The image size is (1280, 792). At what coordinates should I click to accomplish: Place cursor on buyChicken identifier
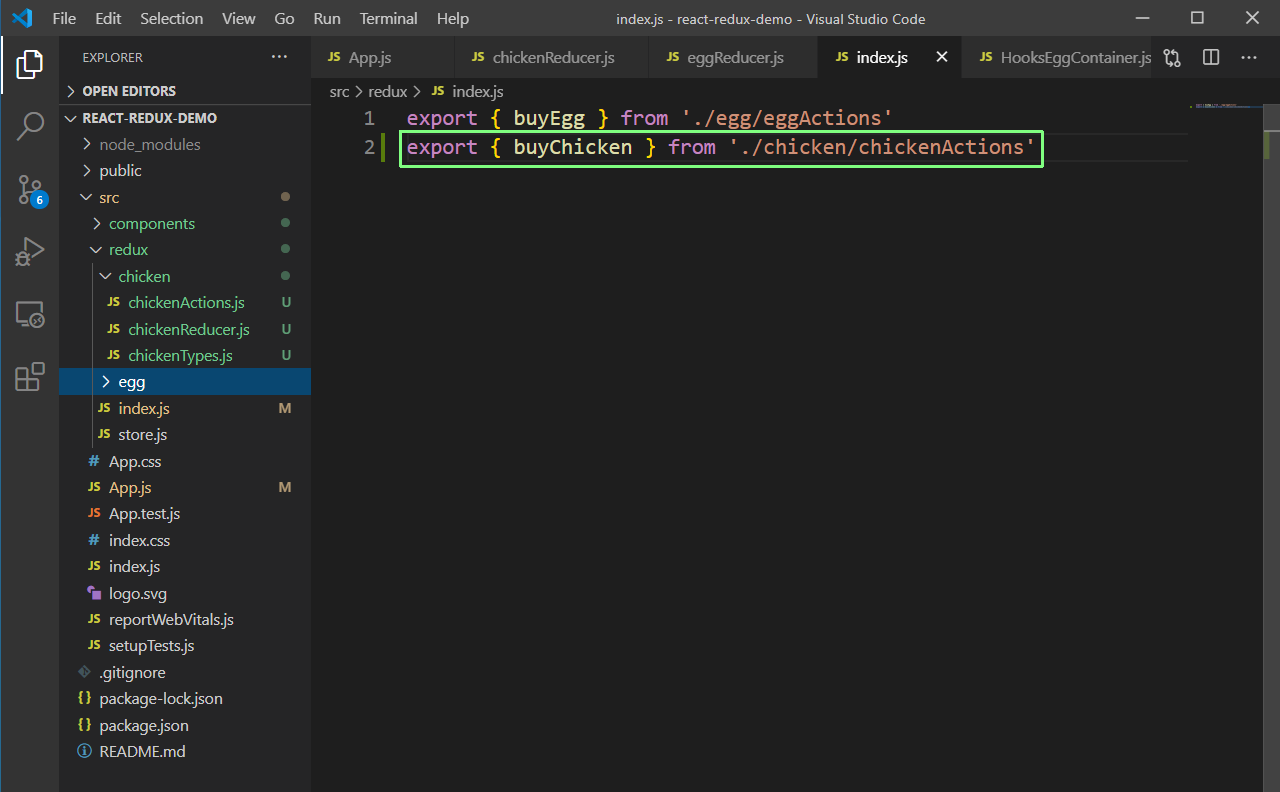[x=573, y=147]
